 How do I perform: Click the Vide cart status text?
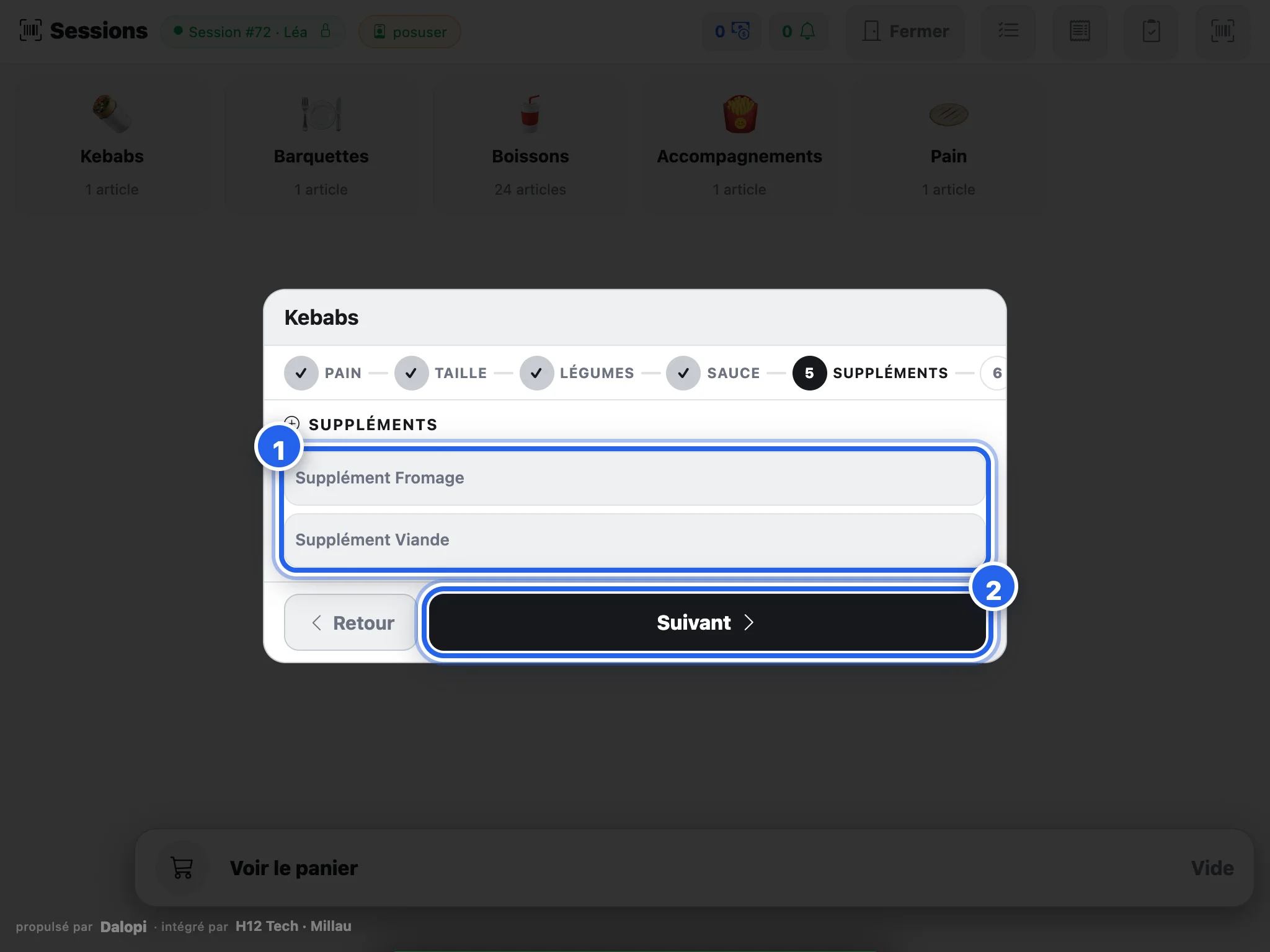[1212, 868]
